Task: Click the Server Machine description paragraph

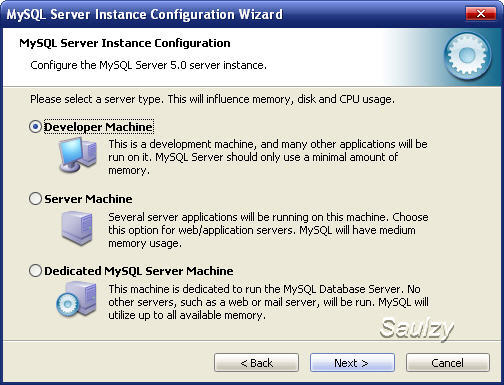Action: click(x=268, y=230)
